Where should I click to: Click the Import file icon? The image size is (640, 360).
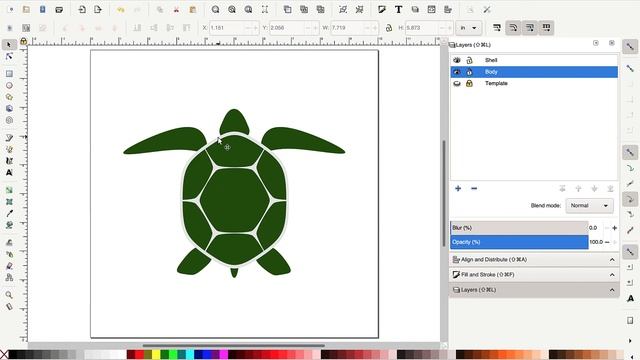point(82,9)
